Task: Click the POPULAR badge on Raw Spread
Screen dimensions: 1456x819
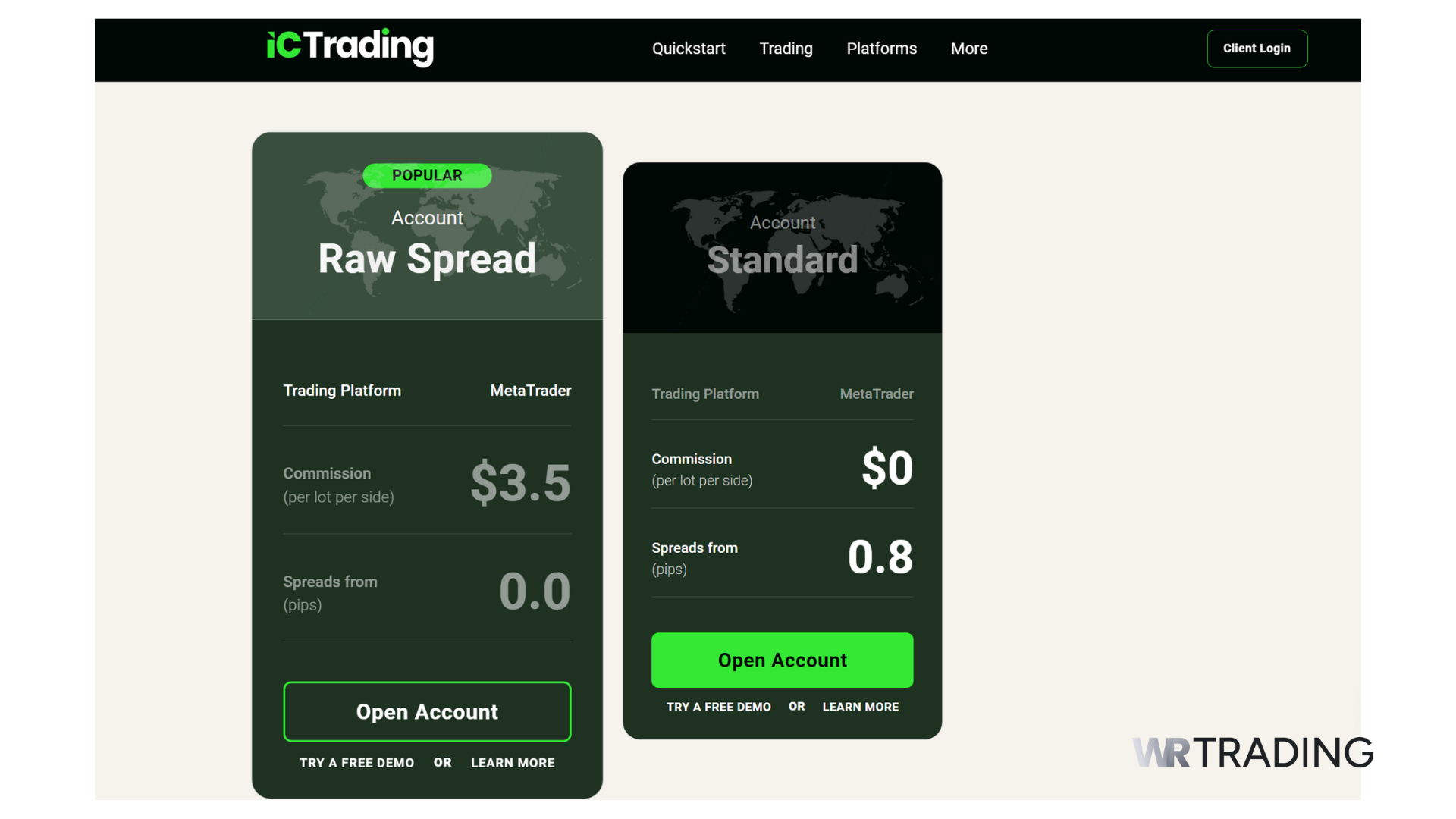Action: (427, 175)
